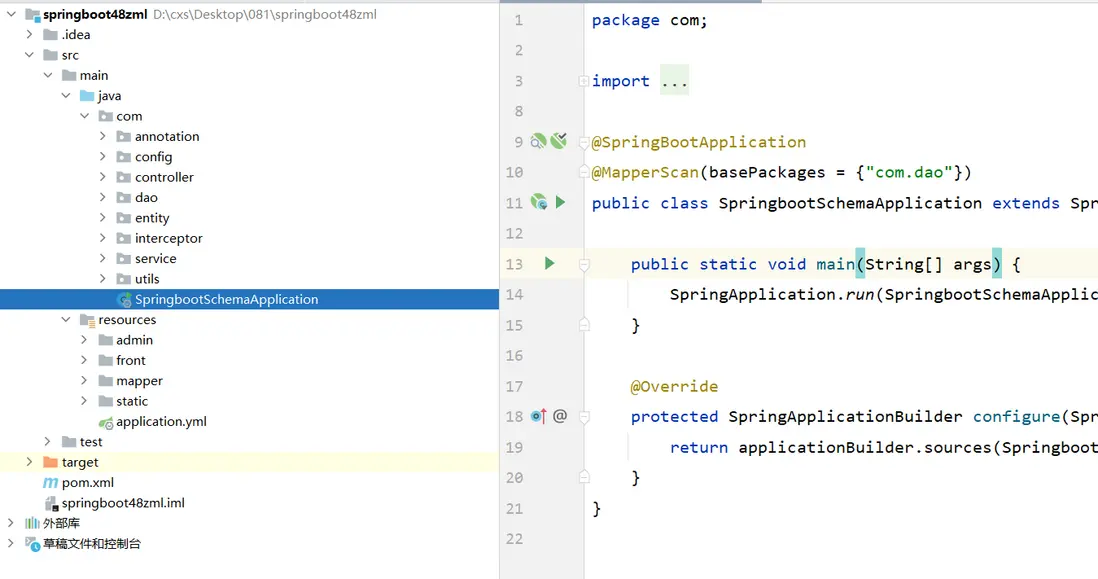Select the SpringbootSchemaApplication class file
The width and height of the screenshot is (1098, 579).
226,299
